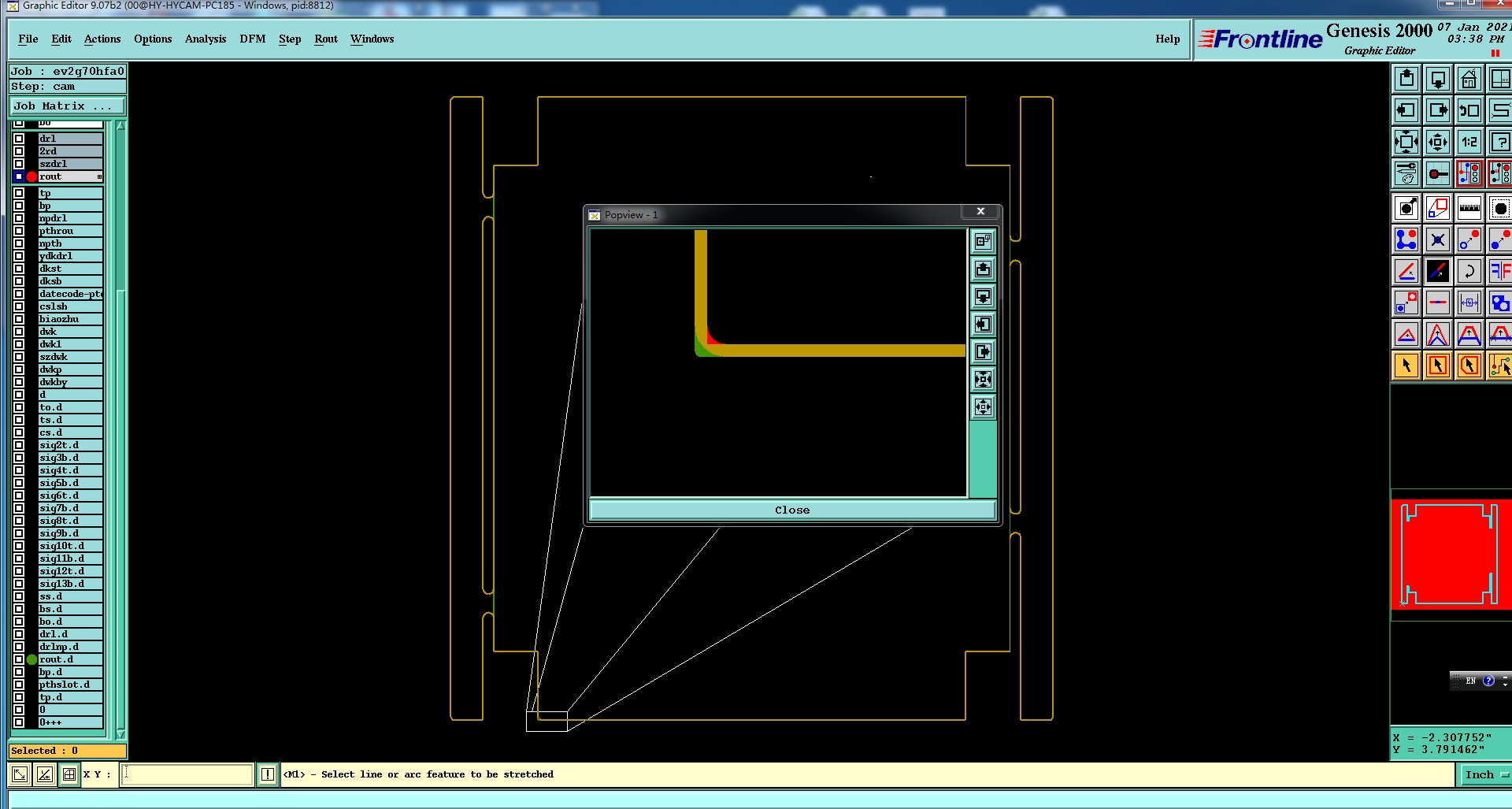This screenshot has height=809, width=1512.
Task: Select the horizontal red-blue line break icon
Action: (1438, 302)
